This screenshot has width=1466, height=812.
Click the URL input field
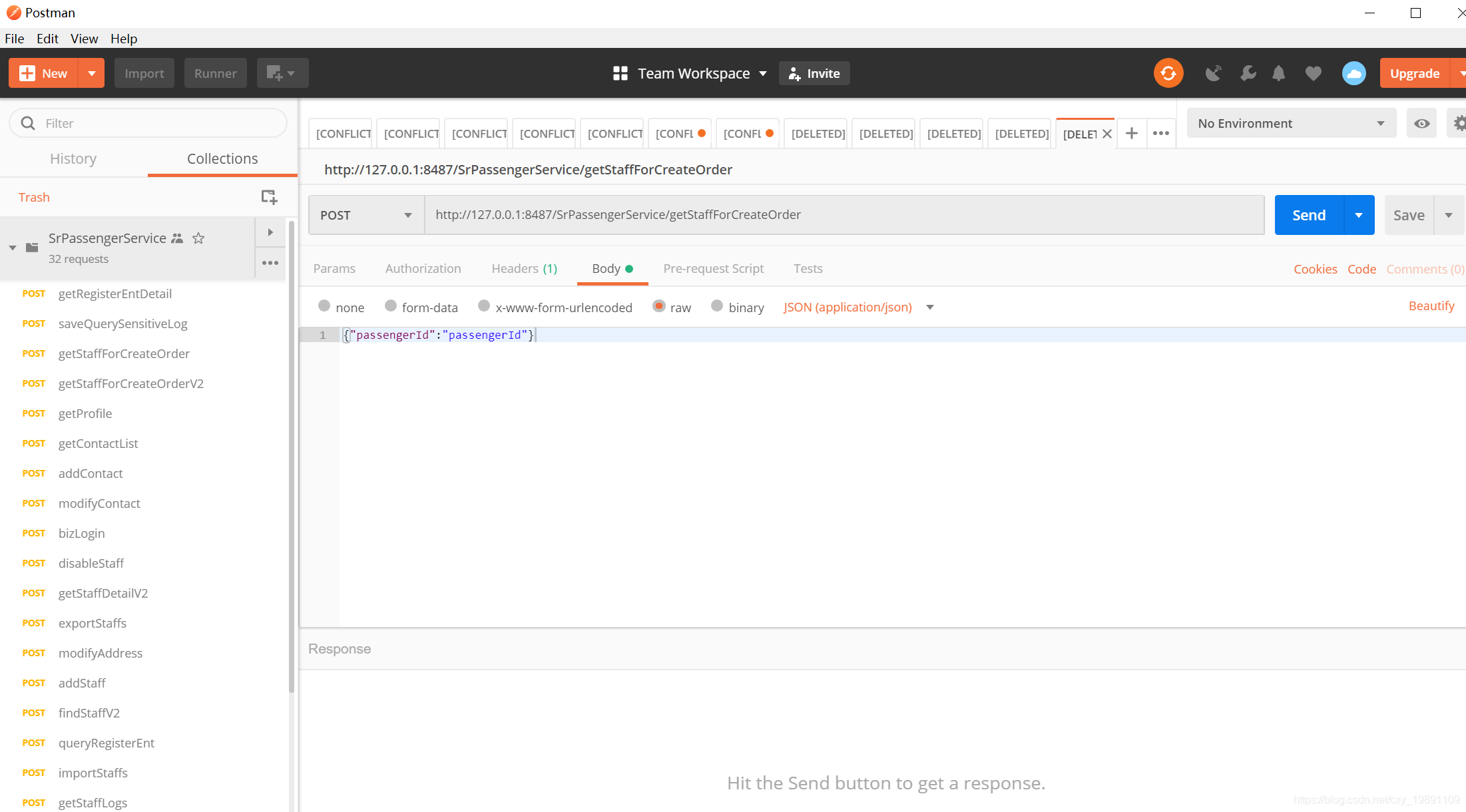tap(845, 214)
